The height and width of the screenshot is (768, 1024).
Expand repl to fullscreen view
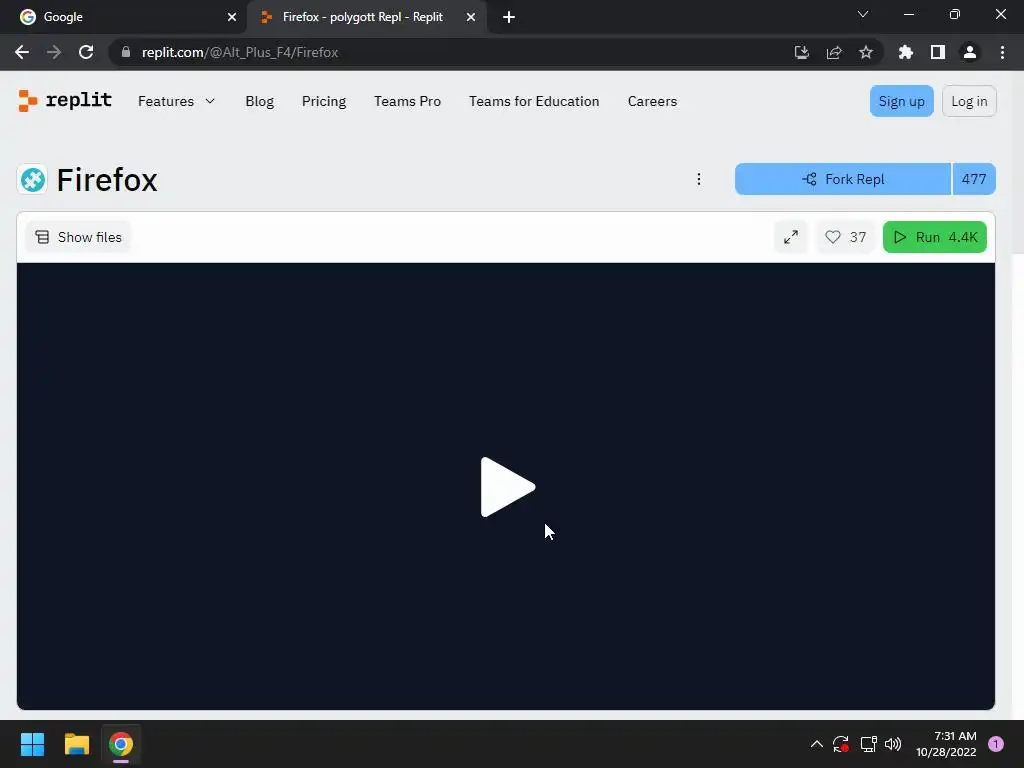pyautogui.click(x=791, y=237)
